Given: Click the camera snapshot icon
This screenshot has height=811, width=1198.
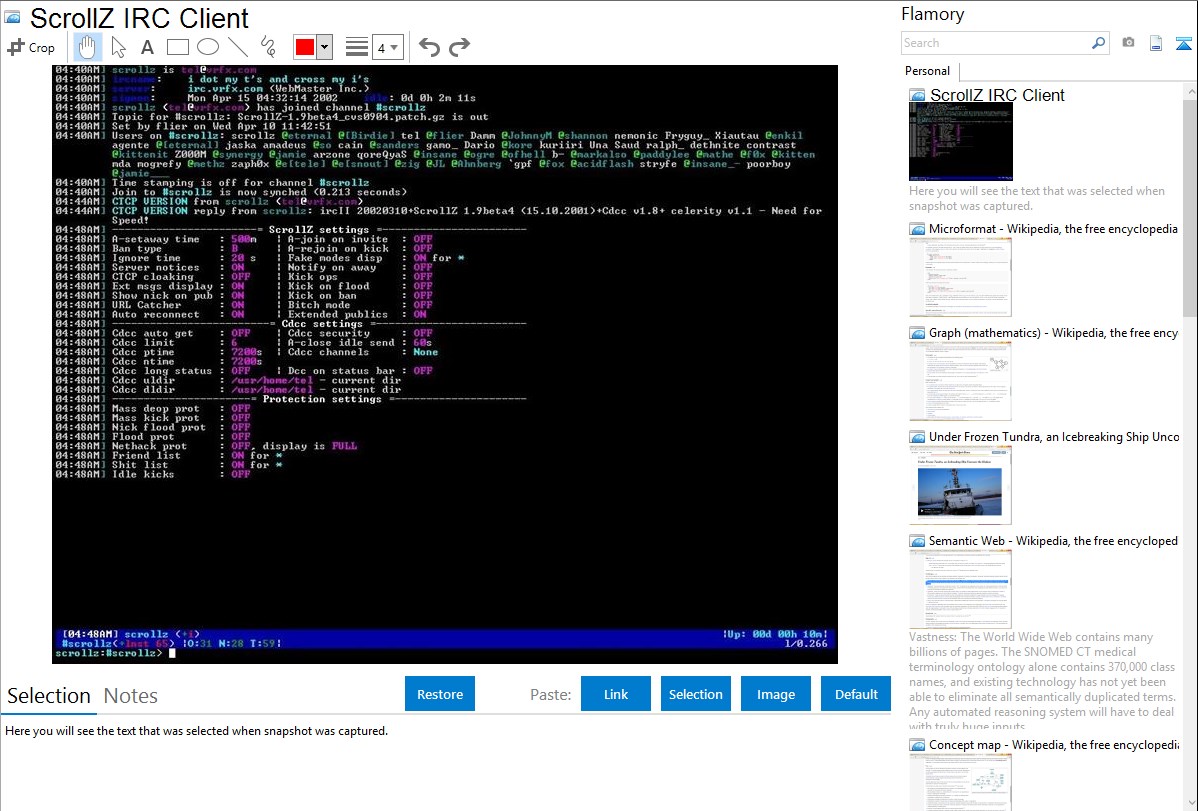Looking at the screenshot, I should coord(1128,43).
